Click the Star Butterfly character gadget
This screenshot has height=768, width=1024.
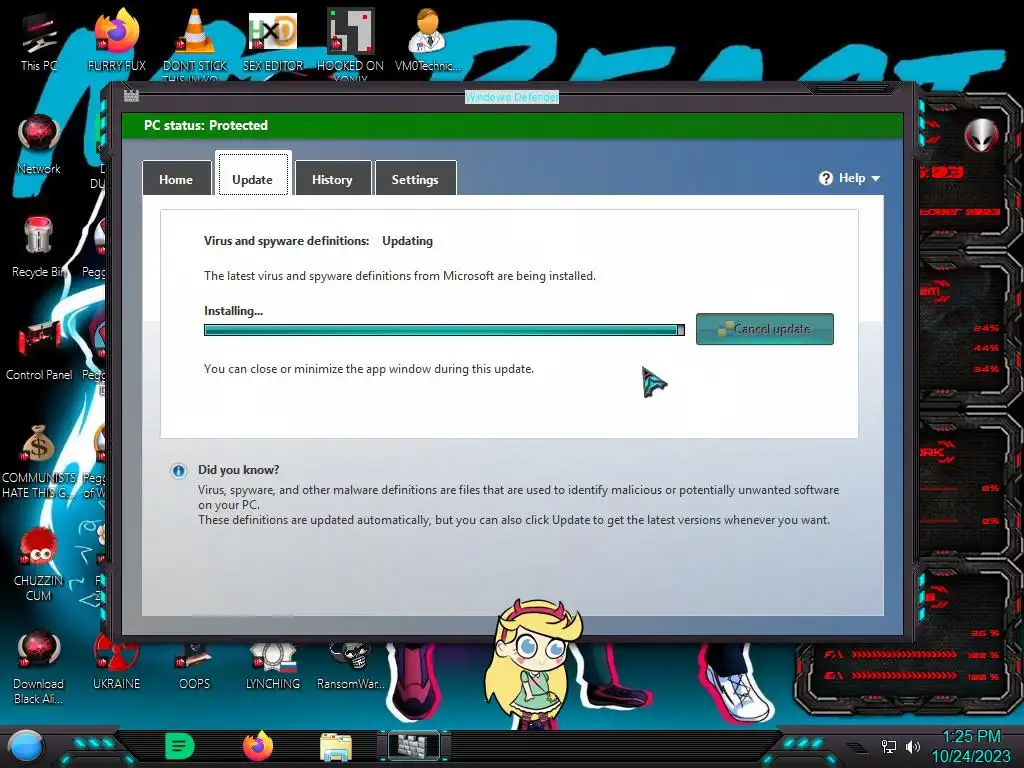536,663
